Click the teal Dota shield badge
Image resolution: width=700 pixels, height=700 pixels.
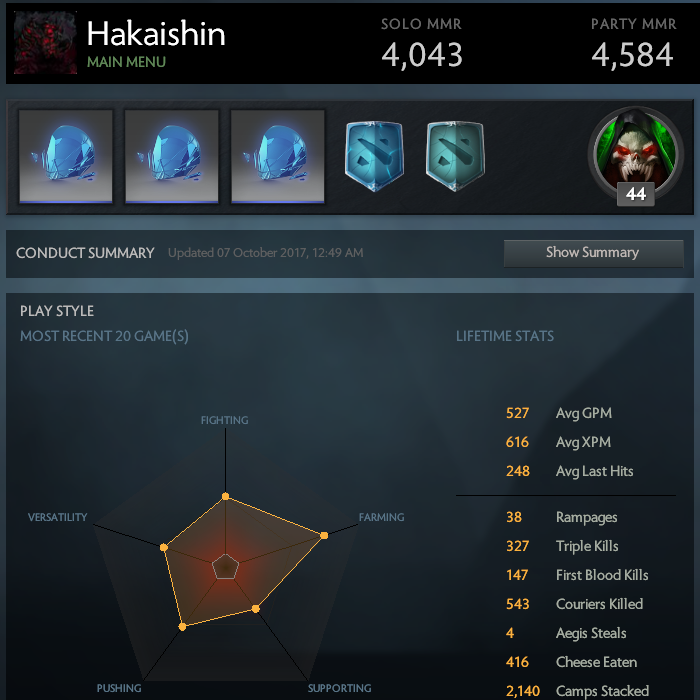pyautogui.click(x=455, y=156)
